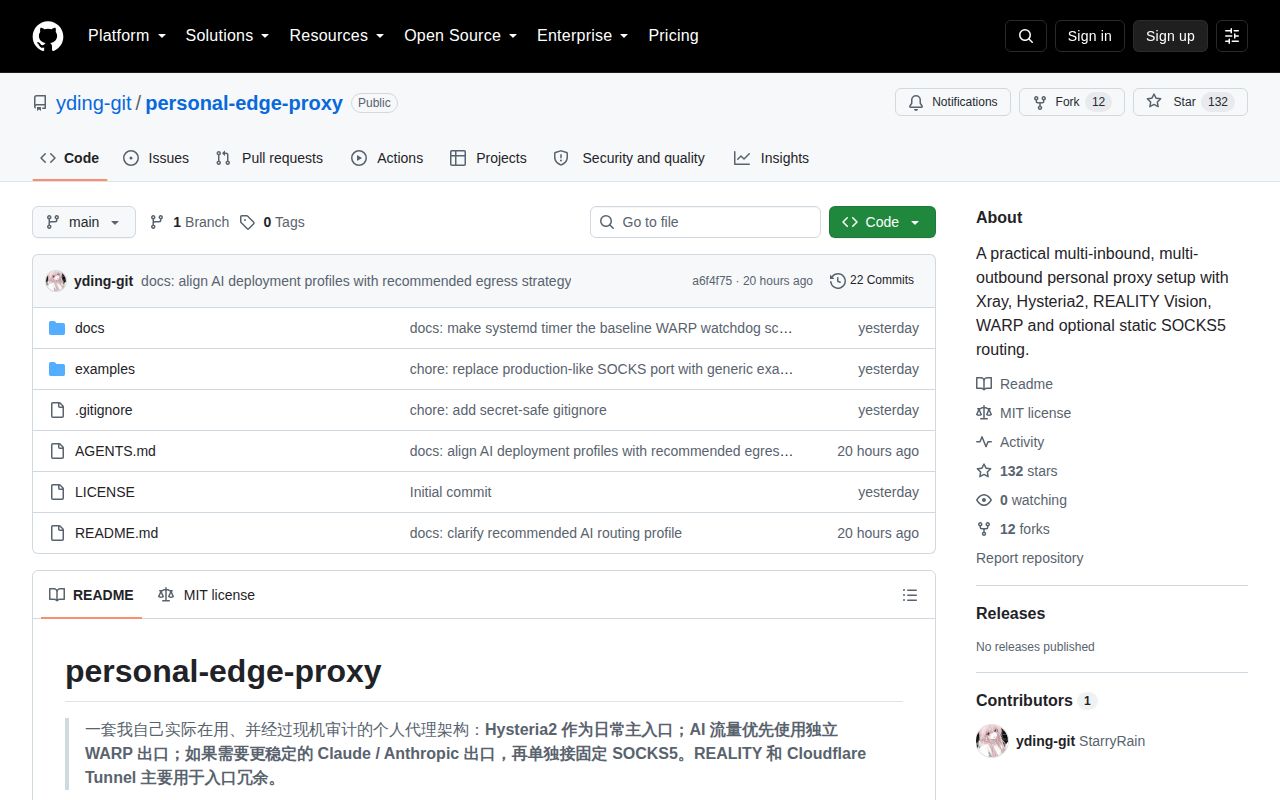Expand the Enterprise menu
The image size is (1280, 800).
(582, 36)
